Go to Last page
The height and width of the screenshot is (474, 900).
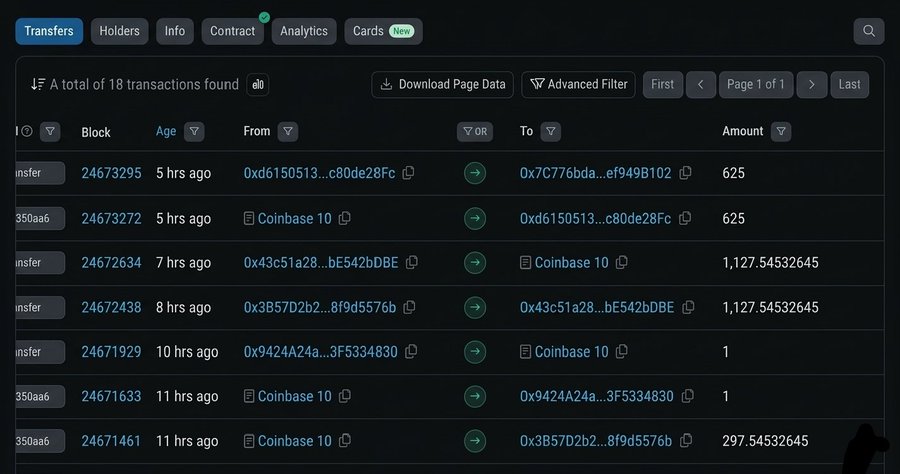point(849,84)
